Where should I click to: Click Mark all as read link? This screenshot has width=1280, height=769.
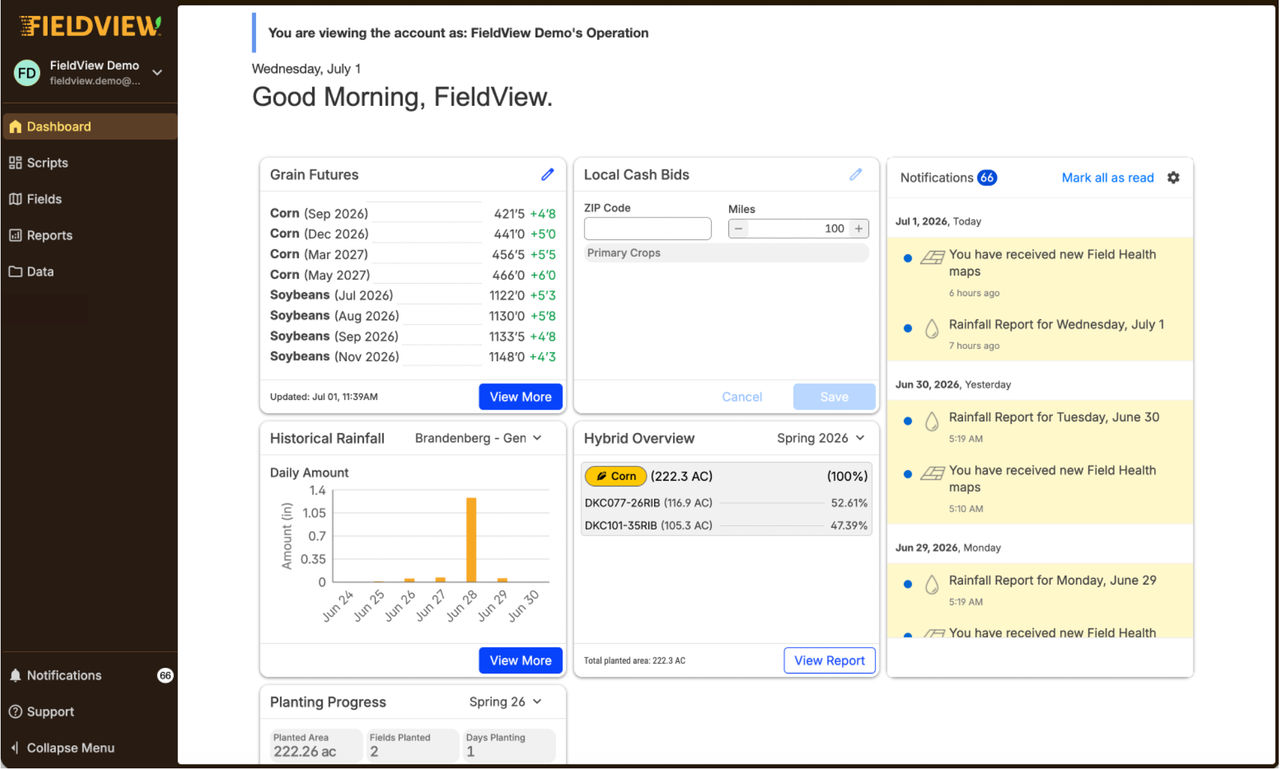coord(1108,178)
